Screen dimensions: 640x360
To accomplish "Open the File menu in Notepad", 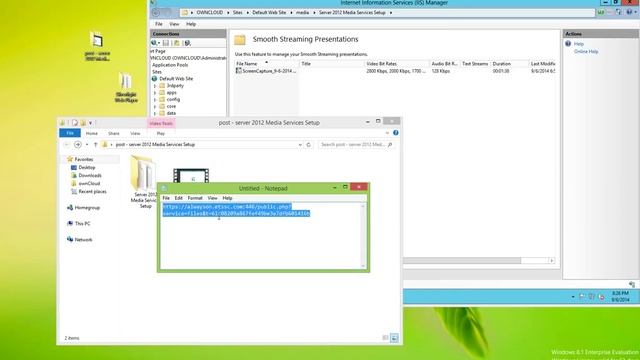I will click(x=166, y=198).
